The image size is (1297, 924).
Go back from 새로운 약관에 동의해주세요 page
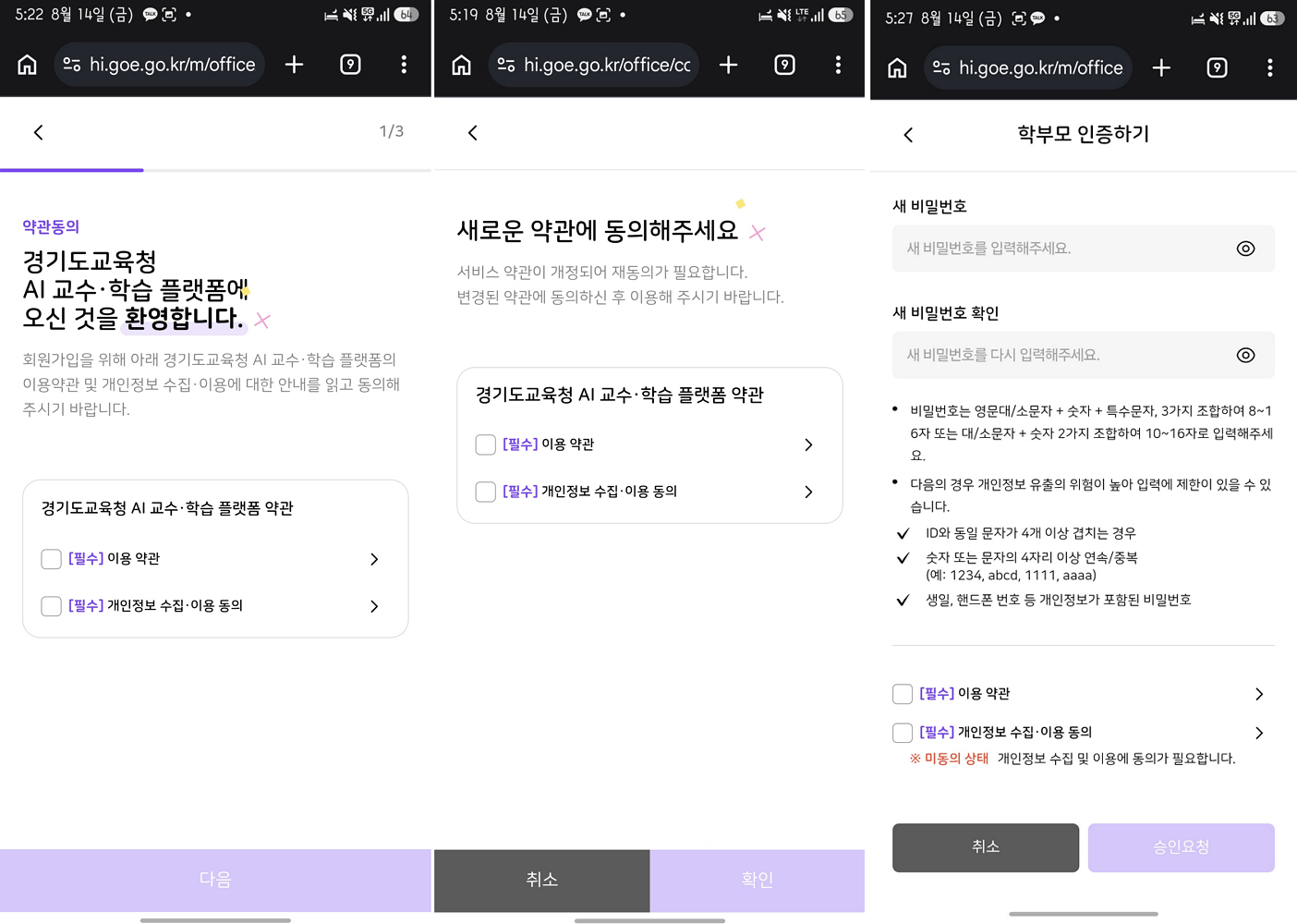pyautogui.click(x=473, y=133)
